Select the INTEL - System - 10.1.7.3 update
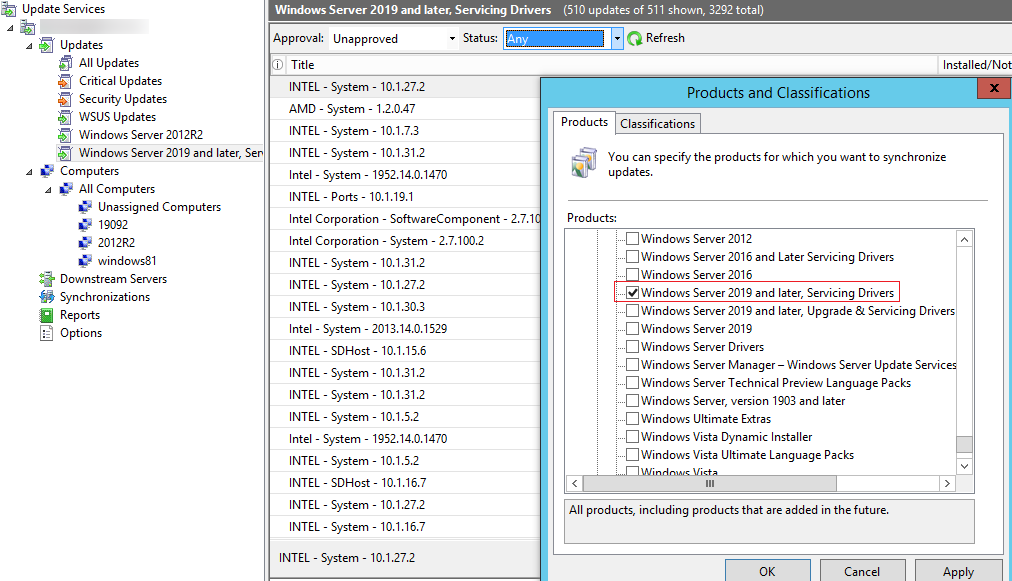Image resolution: width=1012 pixels, height=581 pixels. (405, 131)
